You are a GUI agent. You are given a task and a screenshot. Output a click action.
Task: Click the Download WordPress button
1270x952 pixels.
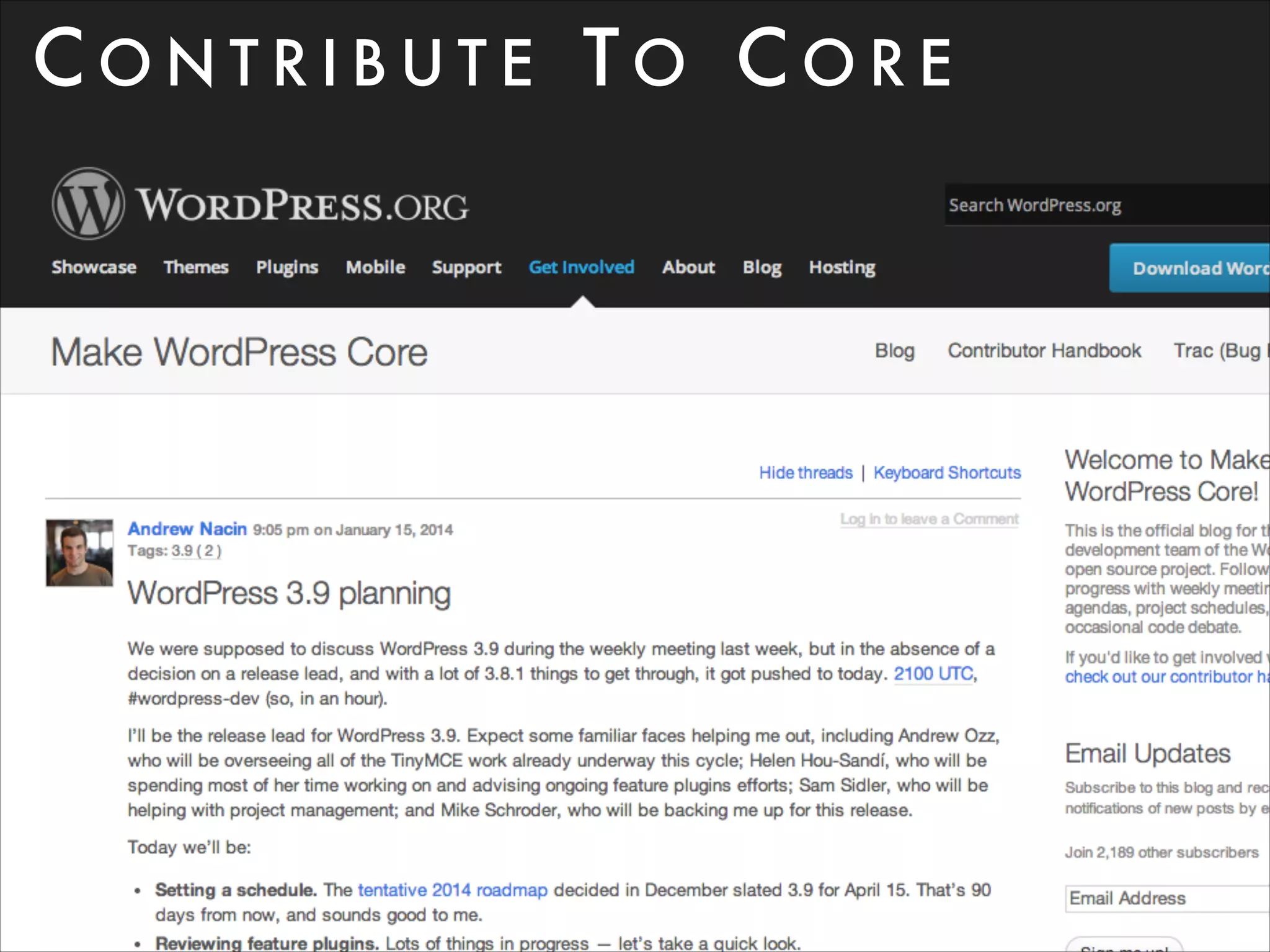1189,268
